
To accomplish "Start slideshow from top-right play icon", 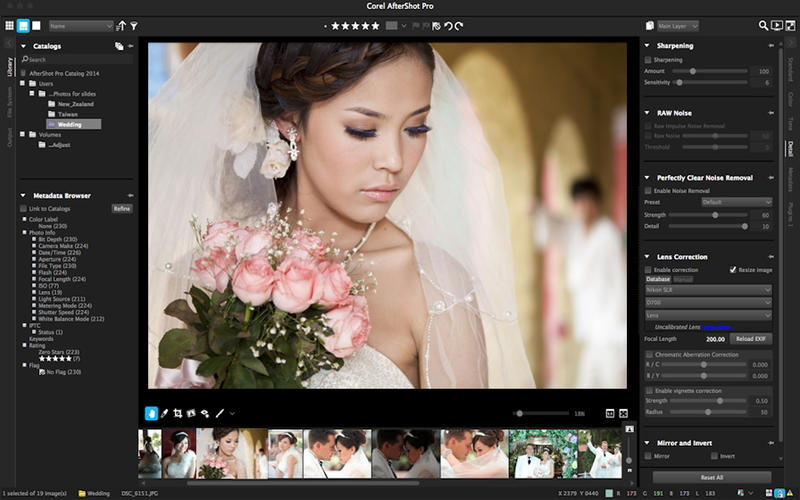I will (x=778, y=25).
